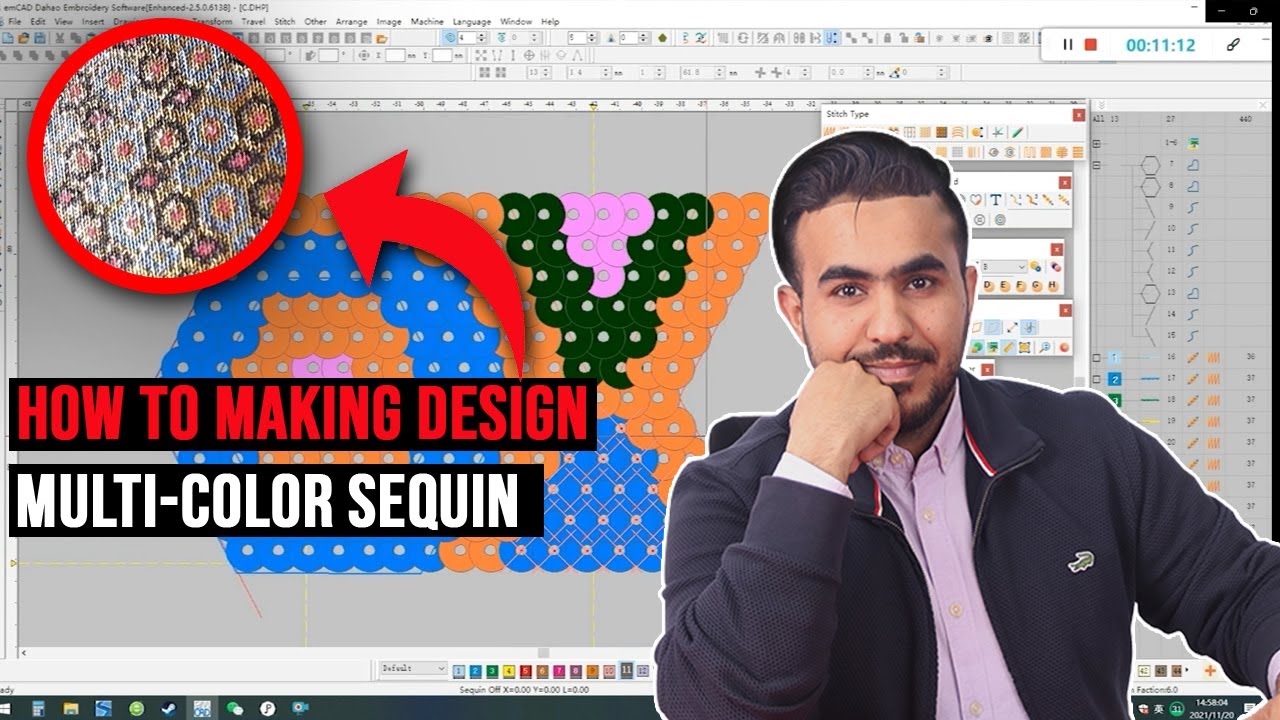Pick palette color 3 in the bottom bar
The width and height of the screenshot is (1280, 720).
(492, 670)
